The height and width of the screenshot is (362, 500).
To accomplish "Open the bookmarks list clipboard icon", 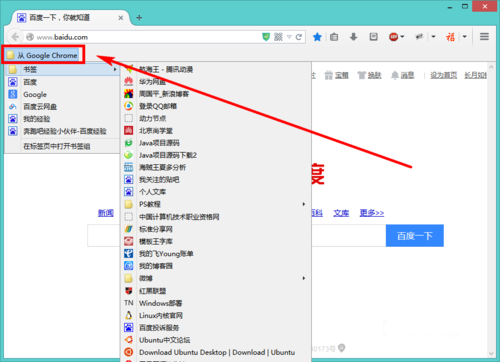I will 334,37.
